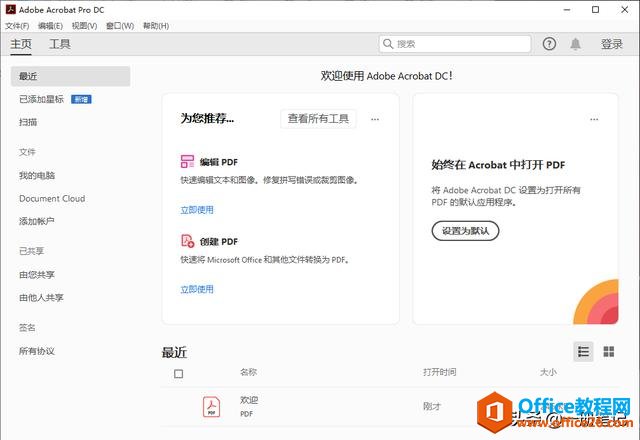Switch to the 主页 tab

[21, 44]
